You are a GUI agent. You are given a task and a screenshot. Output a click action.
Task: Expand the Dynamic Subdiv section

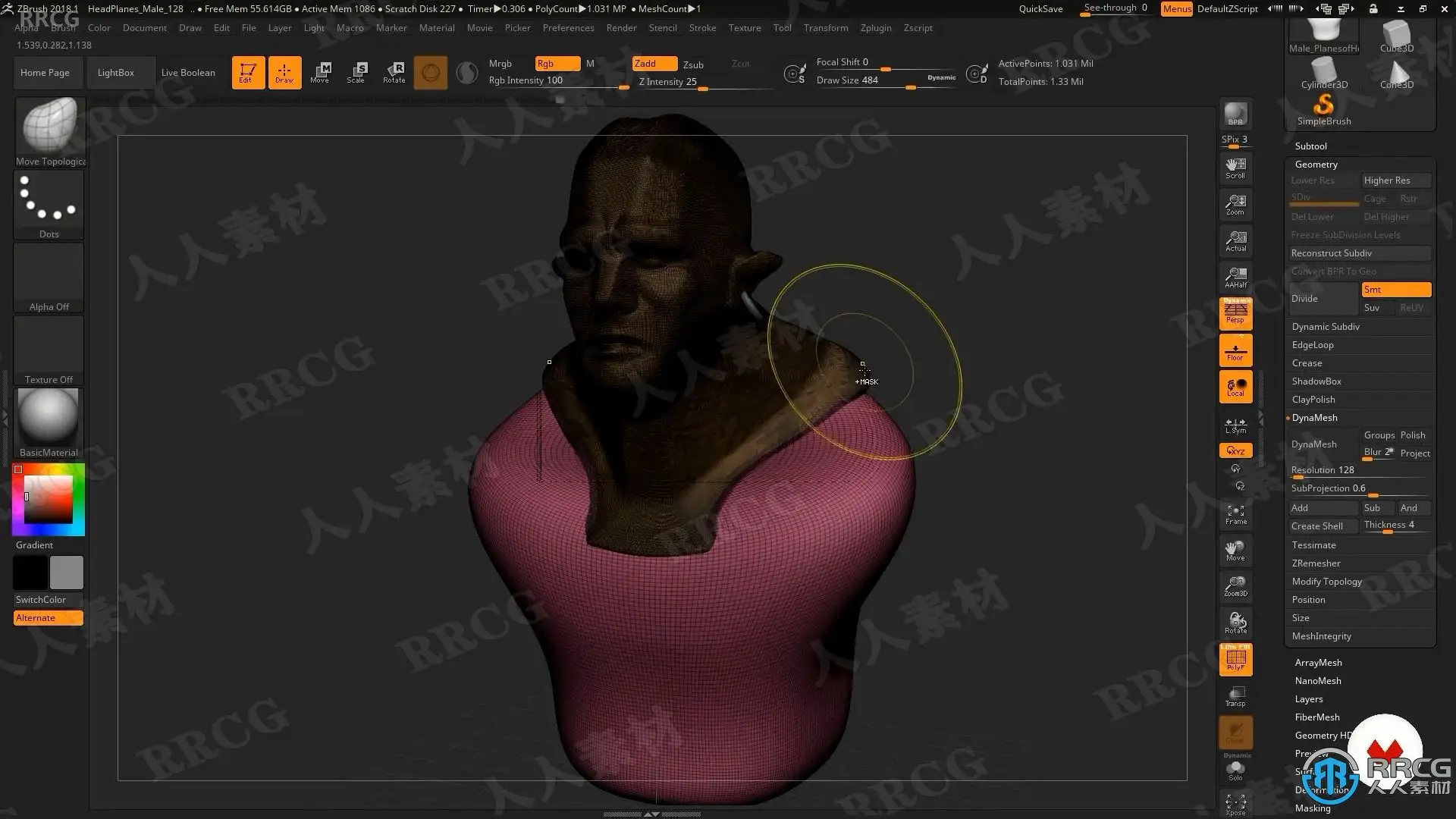(x=1326, y=327)
